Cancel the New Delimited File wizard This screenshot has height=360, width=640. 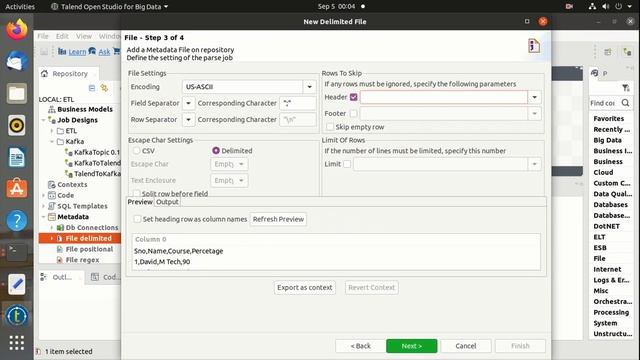[466, 346]
